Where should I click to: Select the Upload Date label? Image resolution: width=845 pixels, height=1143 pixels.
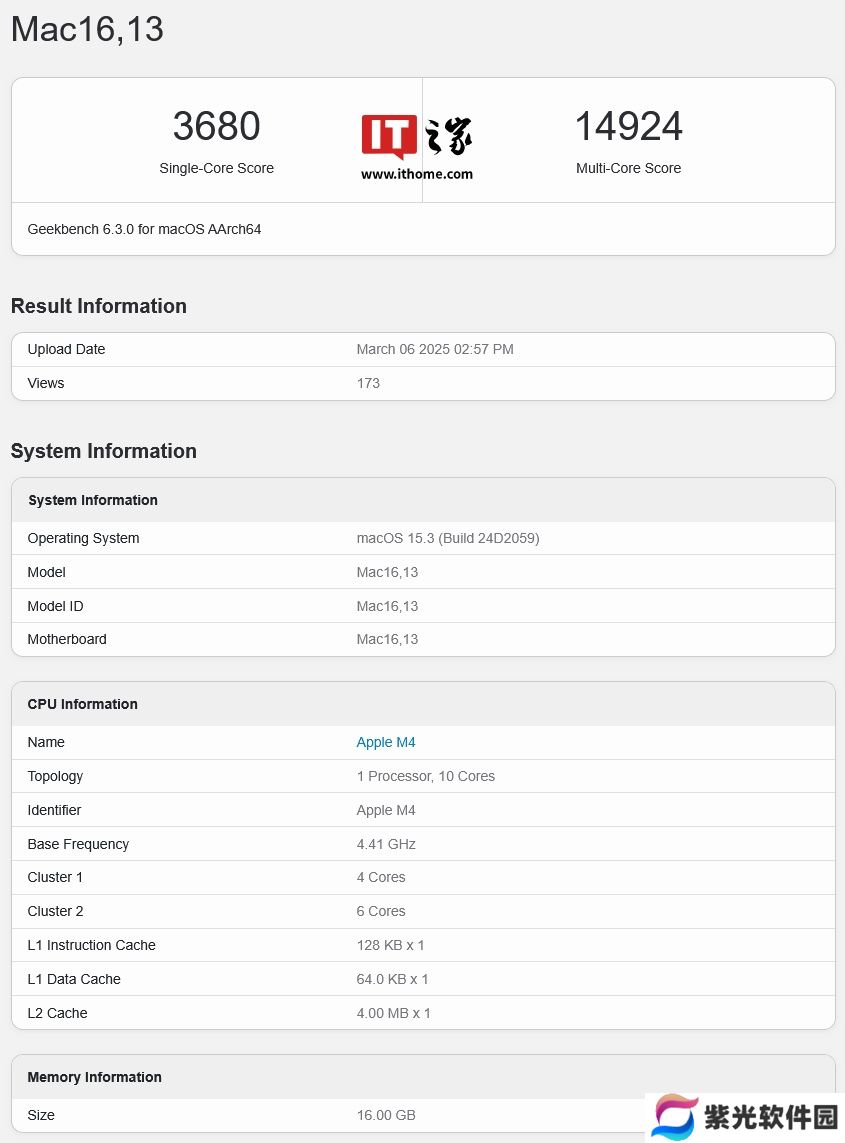coord(66,349)
